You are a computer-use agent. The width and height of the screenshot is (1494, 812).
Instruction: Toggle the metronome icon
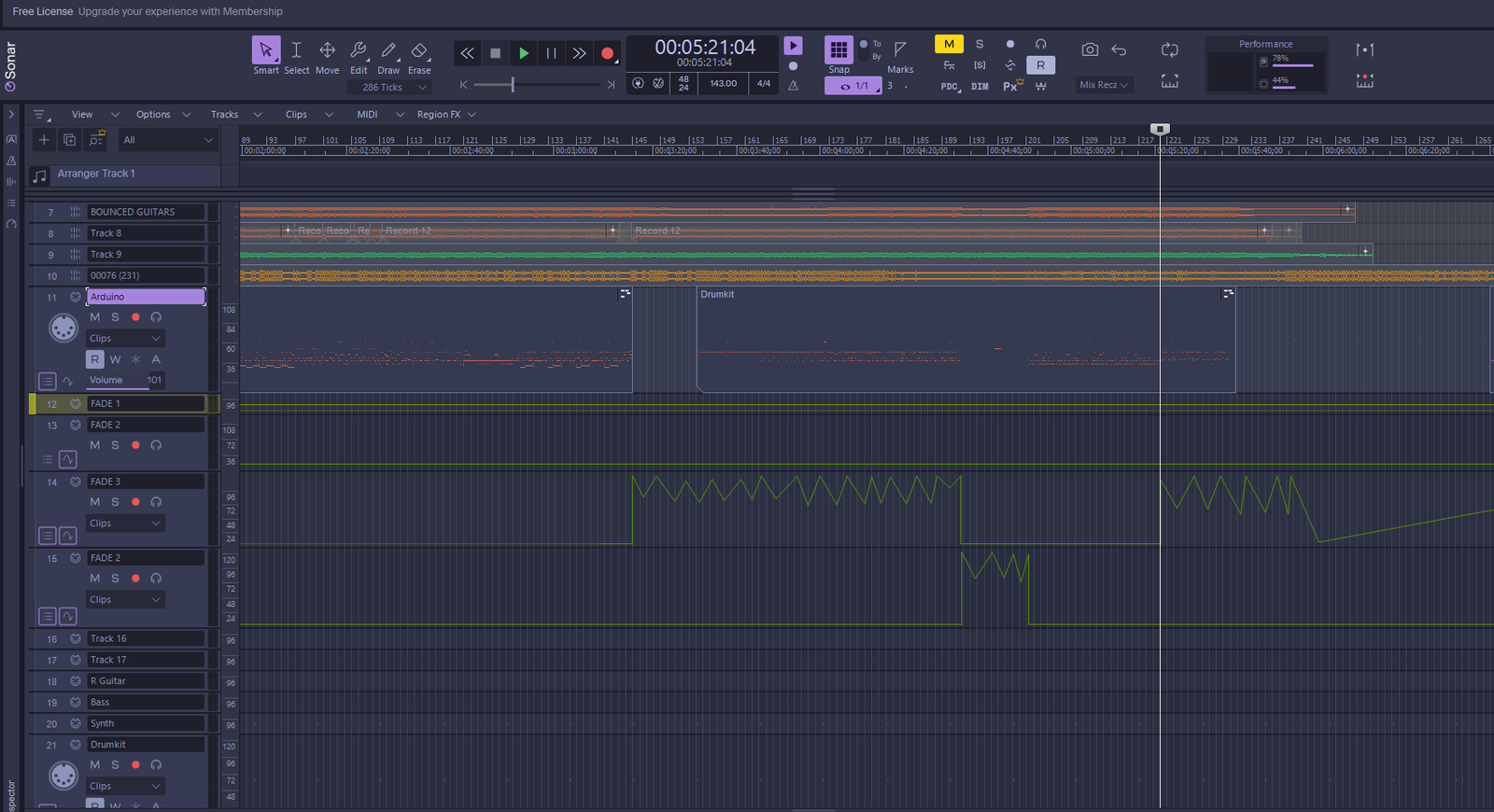(x=793, y=85)
